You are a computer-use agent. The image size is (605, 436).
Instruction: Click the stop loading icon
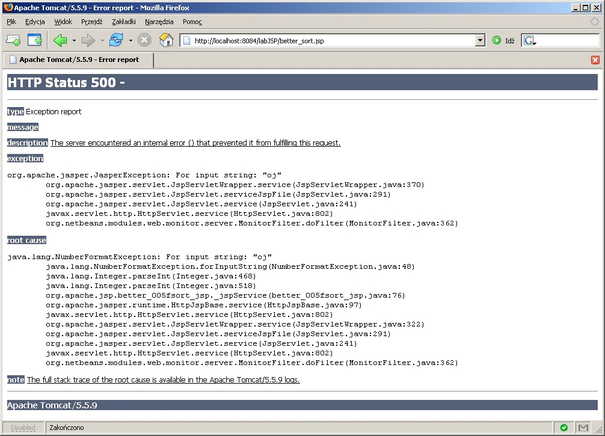coord(144,40)
